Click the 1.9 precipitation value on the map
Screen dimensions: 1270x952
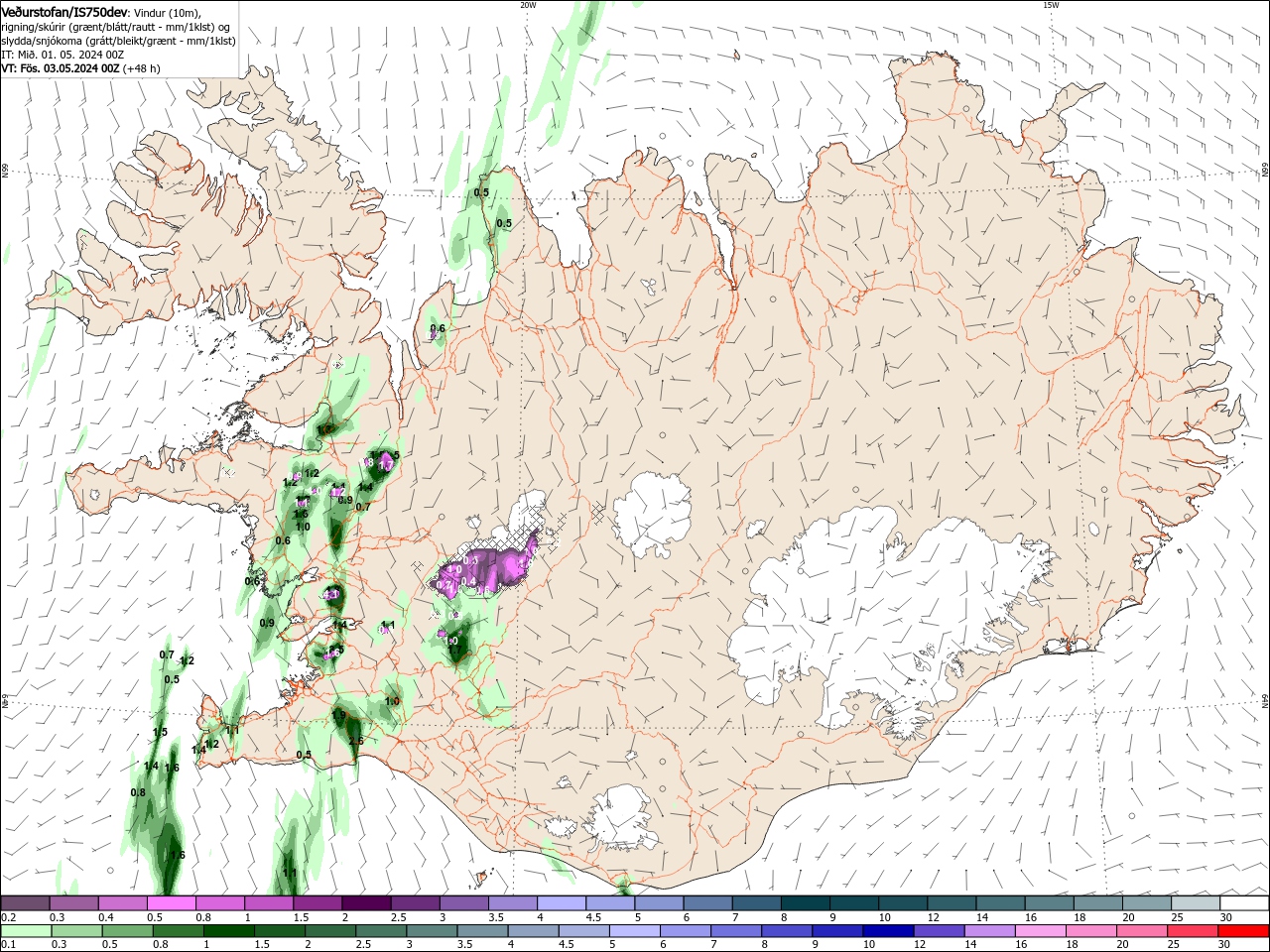click(338, 715)
